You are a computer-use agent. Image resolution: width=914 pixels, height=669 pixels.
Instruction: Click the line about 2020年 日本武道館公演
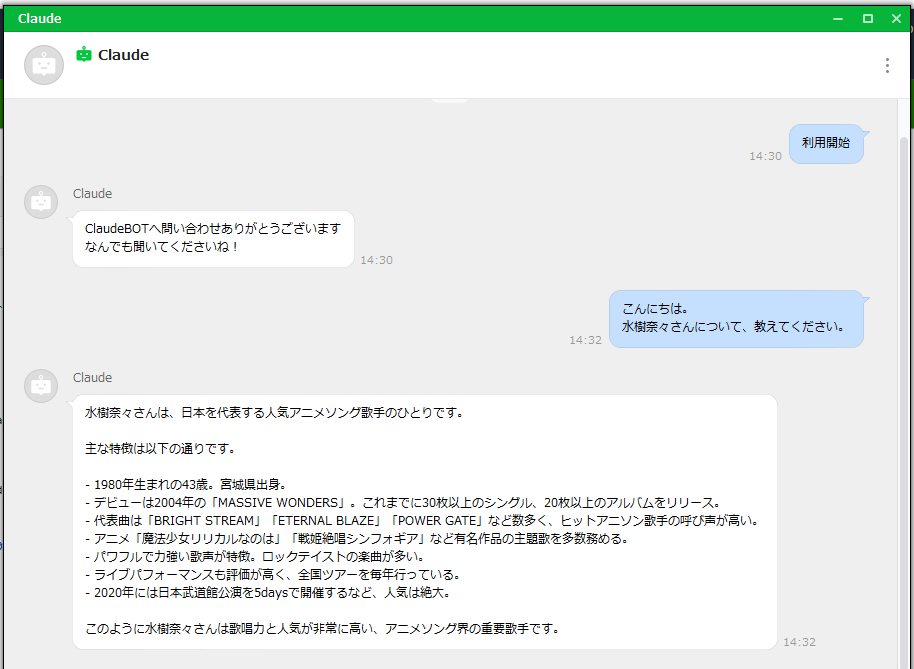(x=269, y=593)
